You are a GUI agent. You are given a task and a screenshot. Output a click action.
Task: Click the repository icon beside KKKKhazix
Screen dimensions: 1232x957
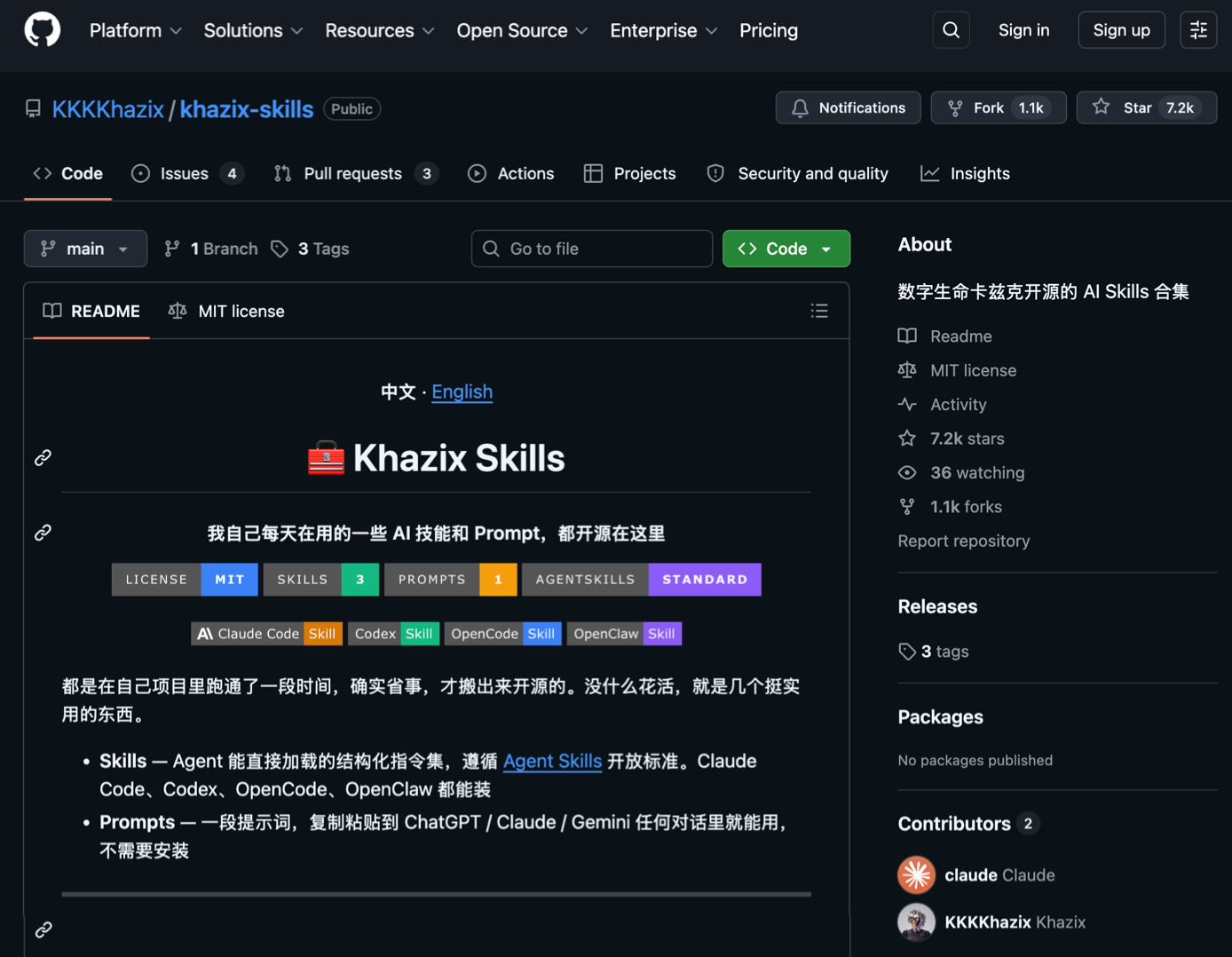coord(33,108)
